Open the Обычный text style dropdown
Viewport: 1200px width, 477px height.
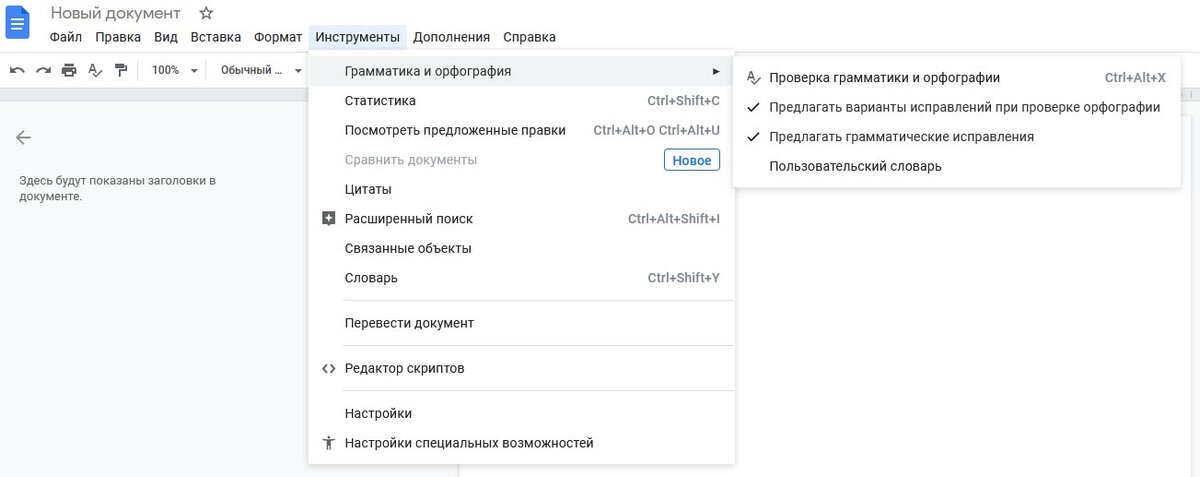tap(261, 70)
